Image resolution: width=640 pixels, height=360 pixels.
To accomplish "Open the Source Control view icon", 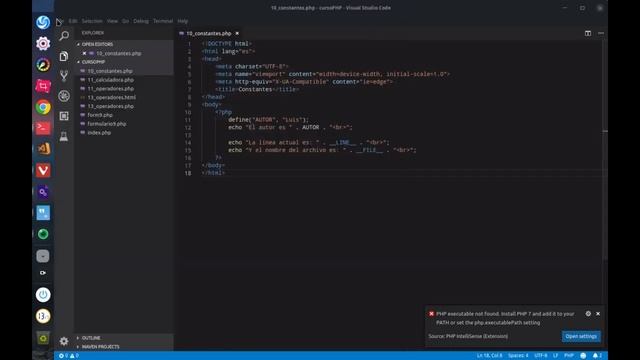I will coord(64,76).
